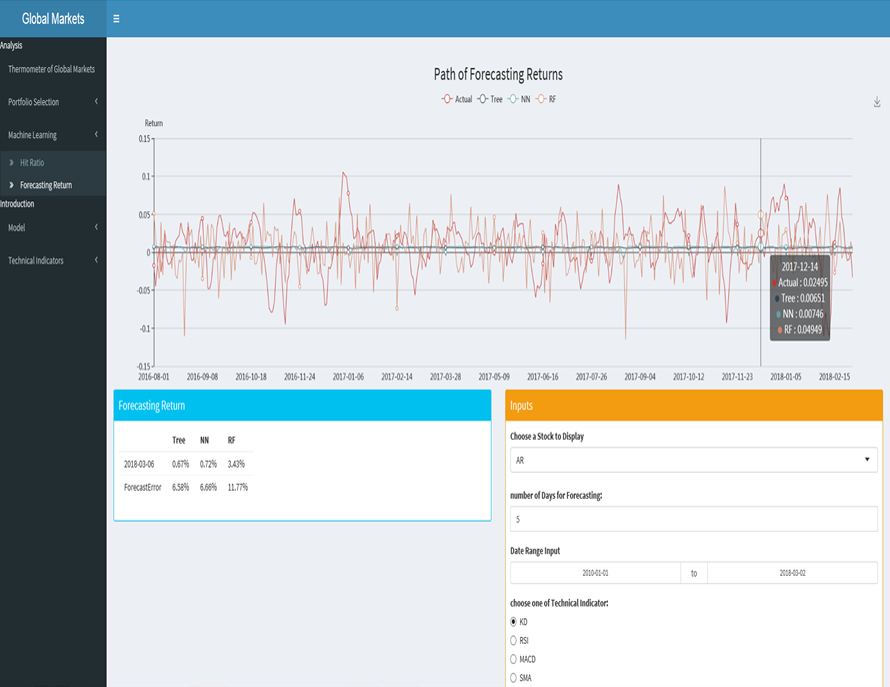
Task: Toggle the sidebar with the hamburger icon
Action: coord(116,19)
